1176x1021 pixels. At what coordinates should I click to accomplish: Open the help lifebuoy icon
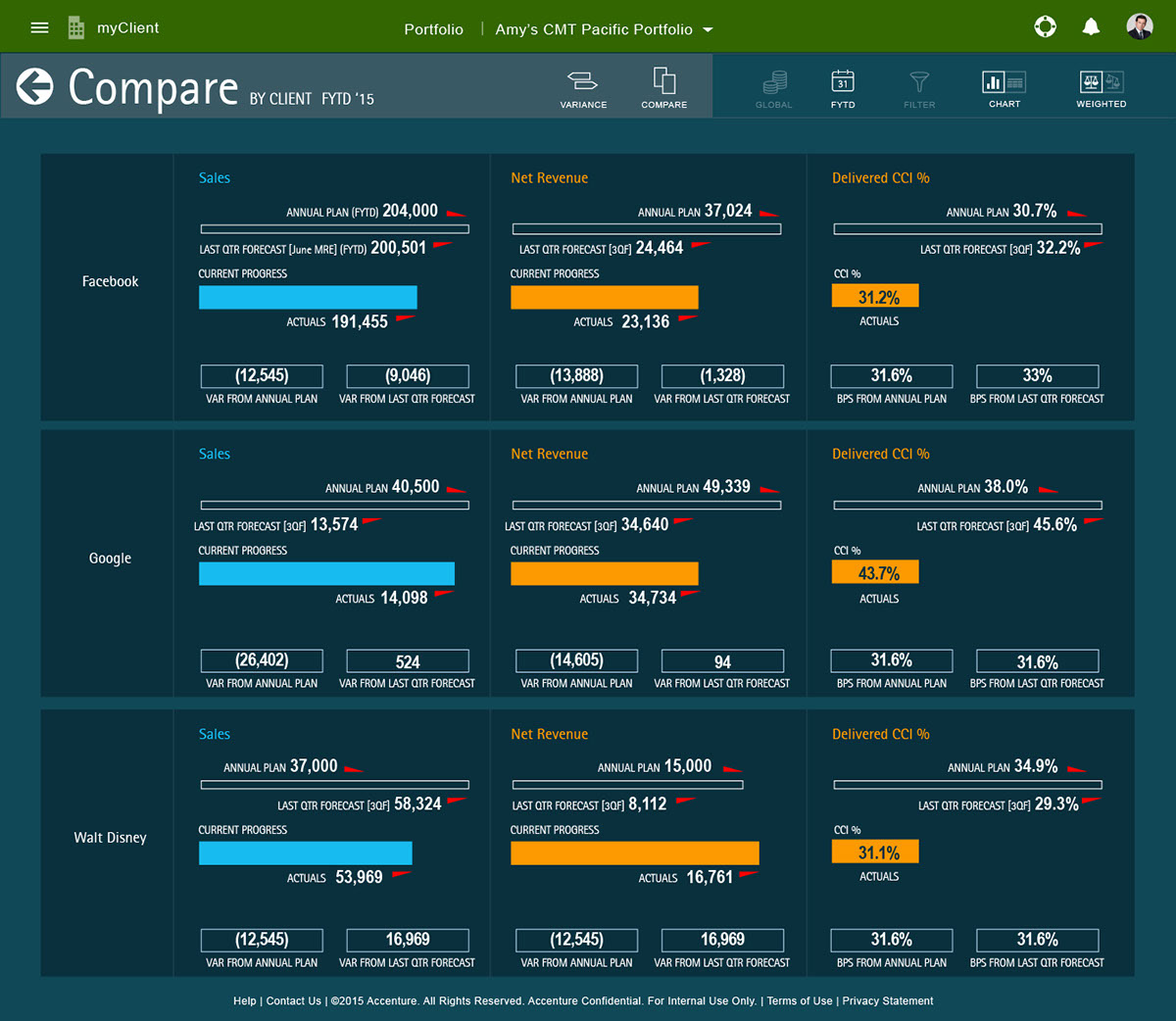click(1046, 26)
